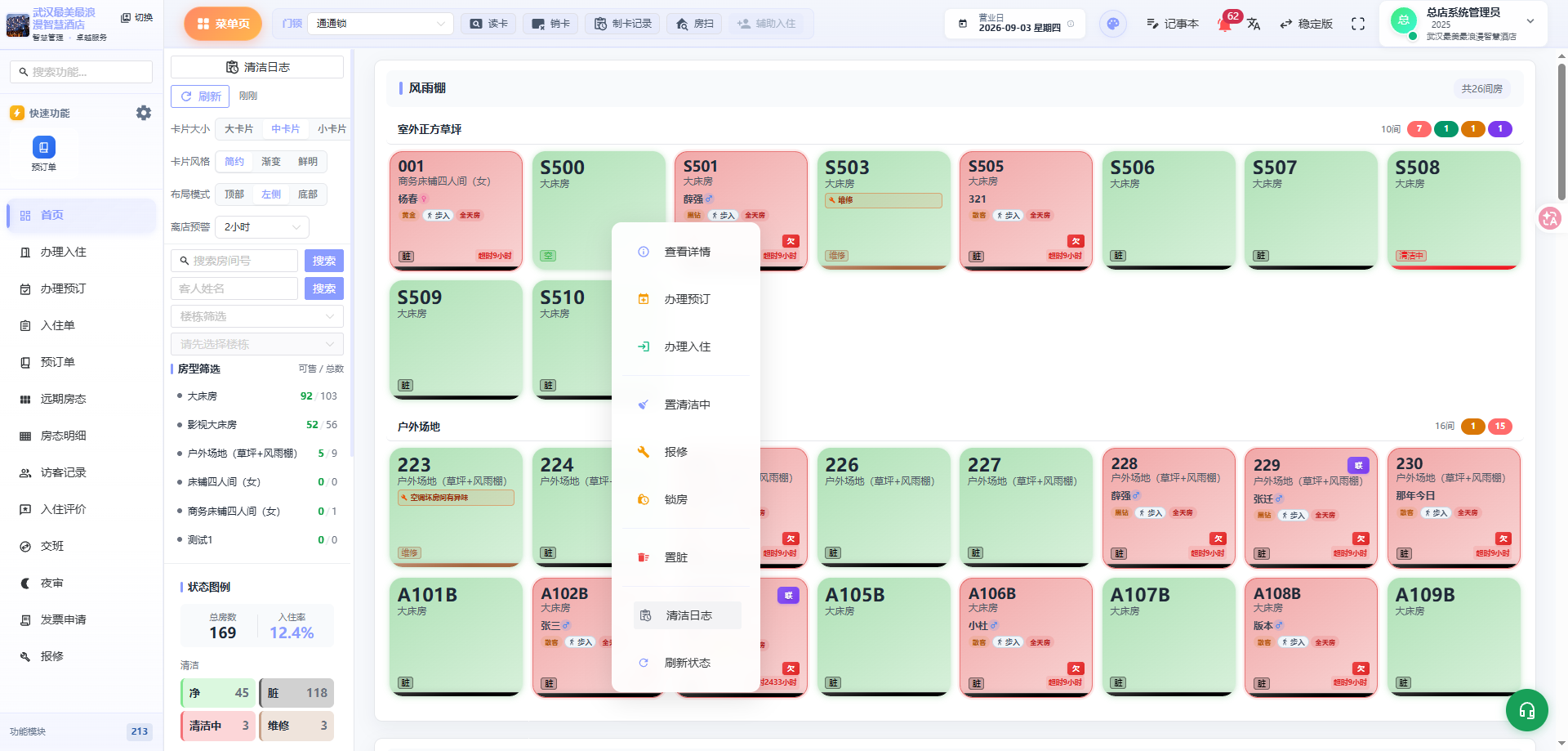
Task: Choose 办理入住 in the context menu
Action: (686, 346)
